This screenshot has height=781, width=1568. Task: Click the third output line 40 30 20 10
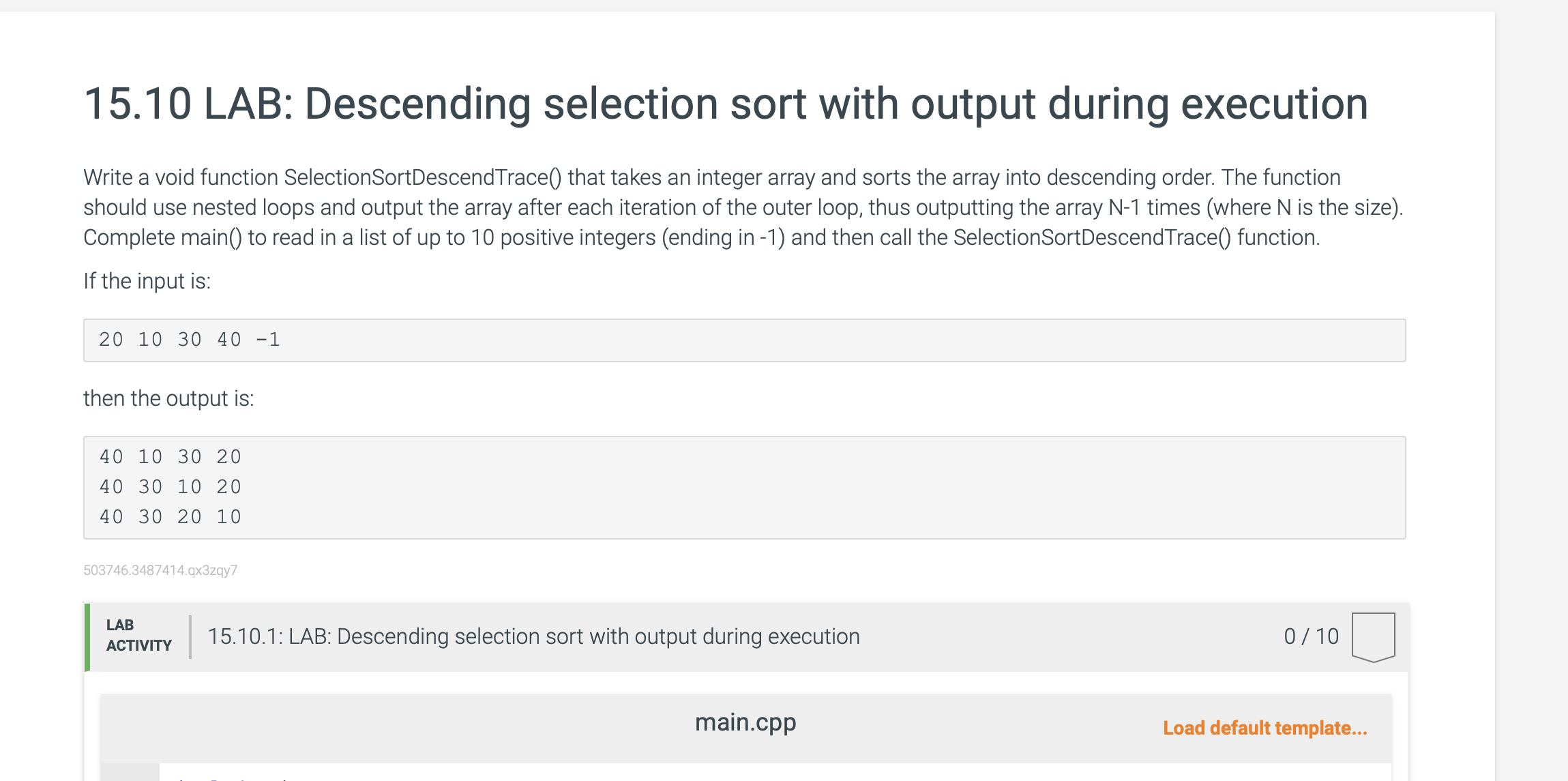tap(171, 517)
